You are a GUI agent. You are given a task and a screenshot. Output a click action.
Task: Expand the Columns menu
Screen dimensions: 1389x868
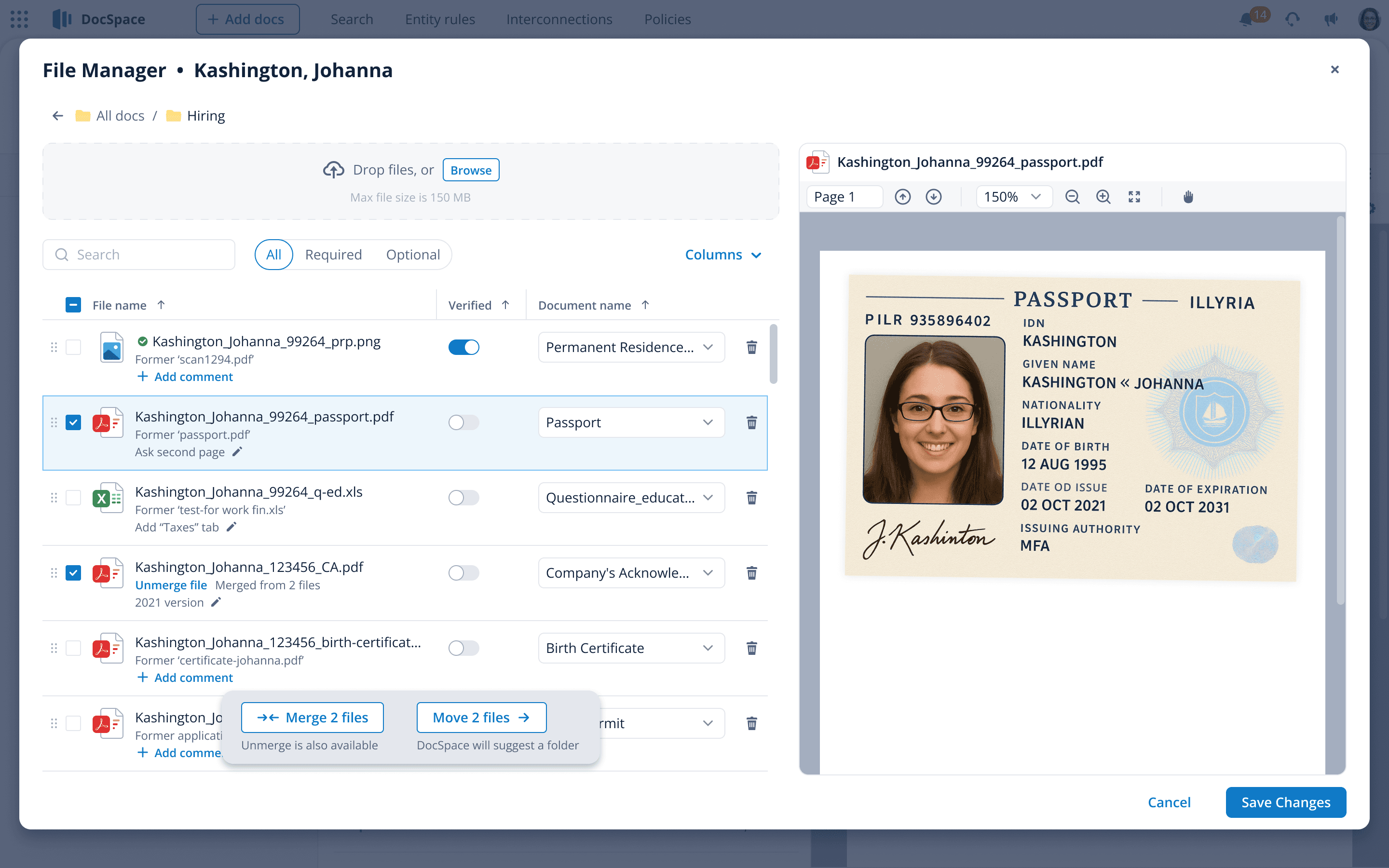point(722,255)
